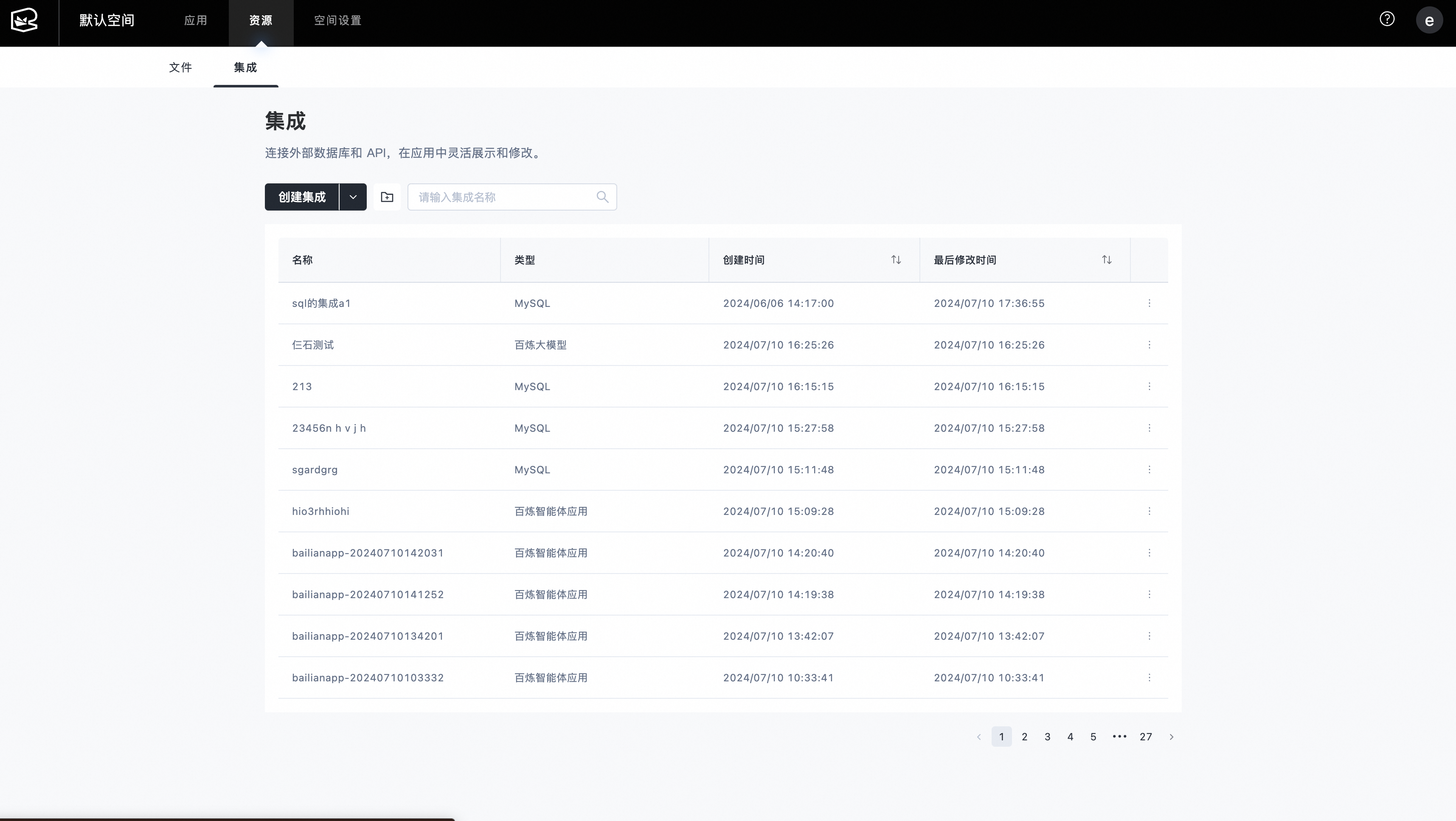Click creation time 2024/06/06 14:17:00
Screen dimensions: 1456x821
pyautogui.click(x=779, y=303)
